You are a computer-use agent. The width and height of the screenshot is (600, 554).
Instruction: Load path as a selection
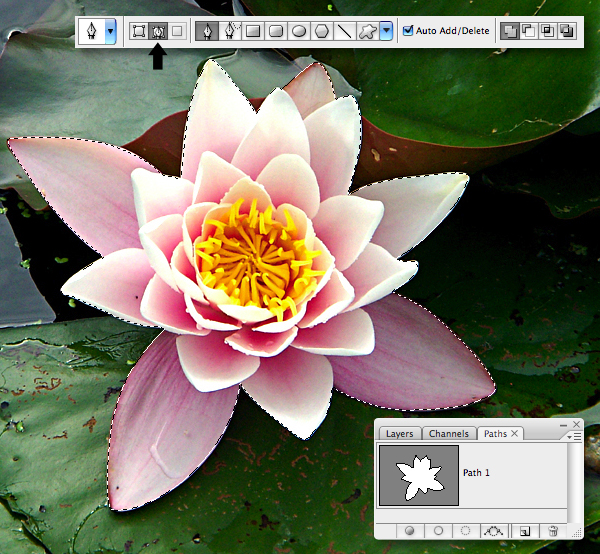pyautogui.click(x=465, y=531)
